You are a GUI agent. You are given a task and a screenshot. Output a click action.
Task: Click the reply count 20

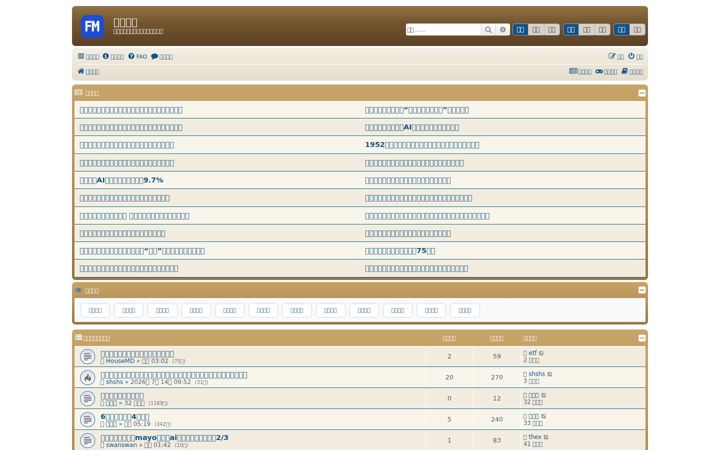point(450,377)
